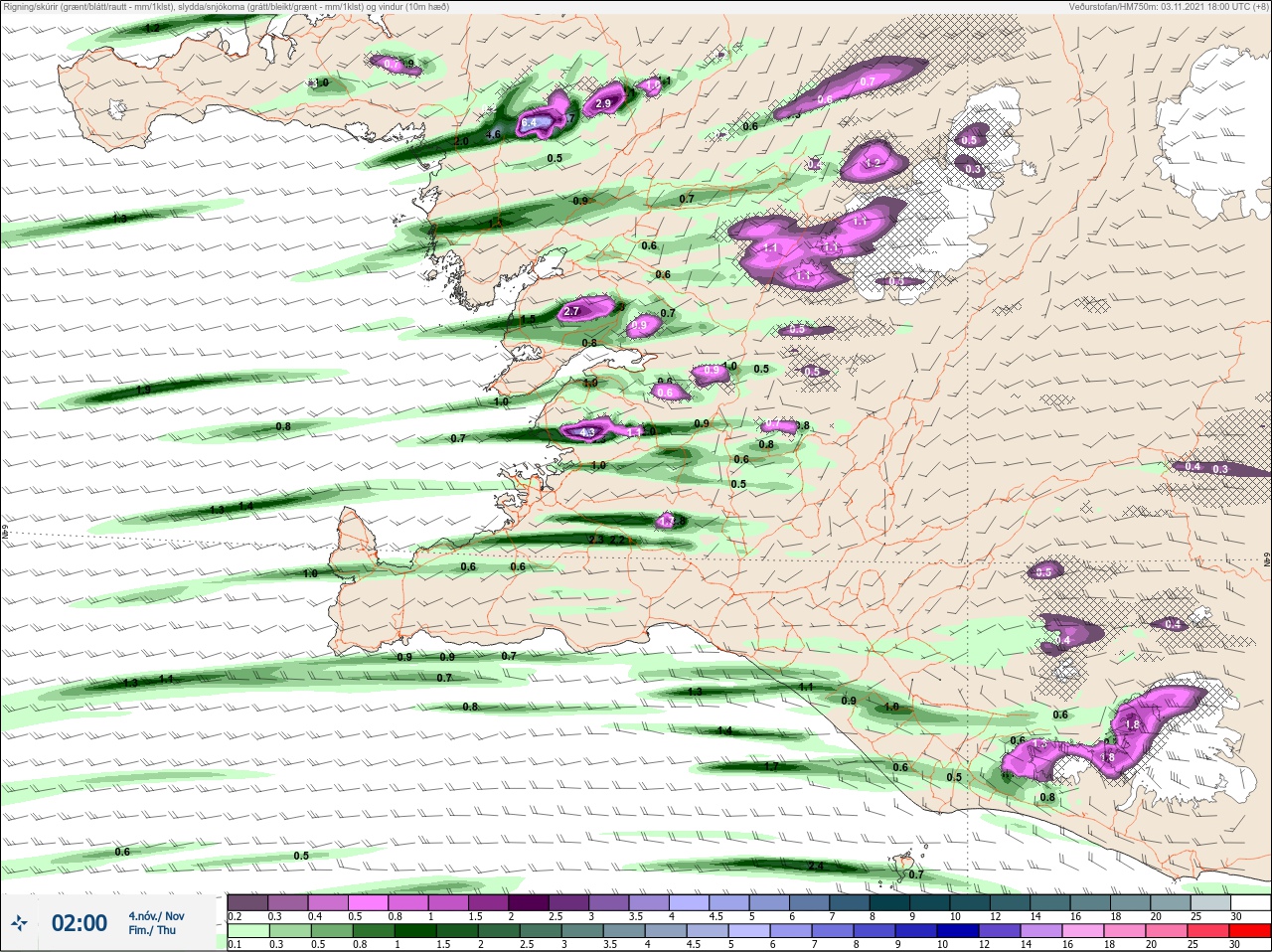Click the 02:00 forecast time label
1272x952 pixels.
(x=79, y=923)
